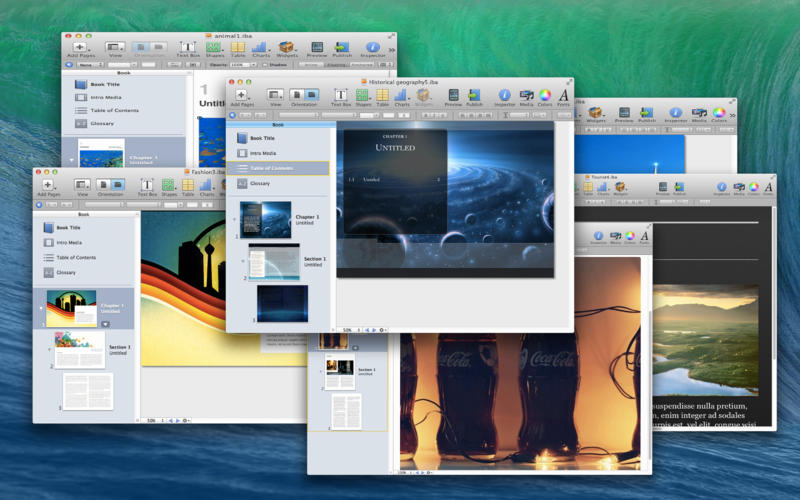Open Fonts panel in Historical geography5 toolbar
The height and width of the screenshot is (500, 800).
(x=564, y=96)
